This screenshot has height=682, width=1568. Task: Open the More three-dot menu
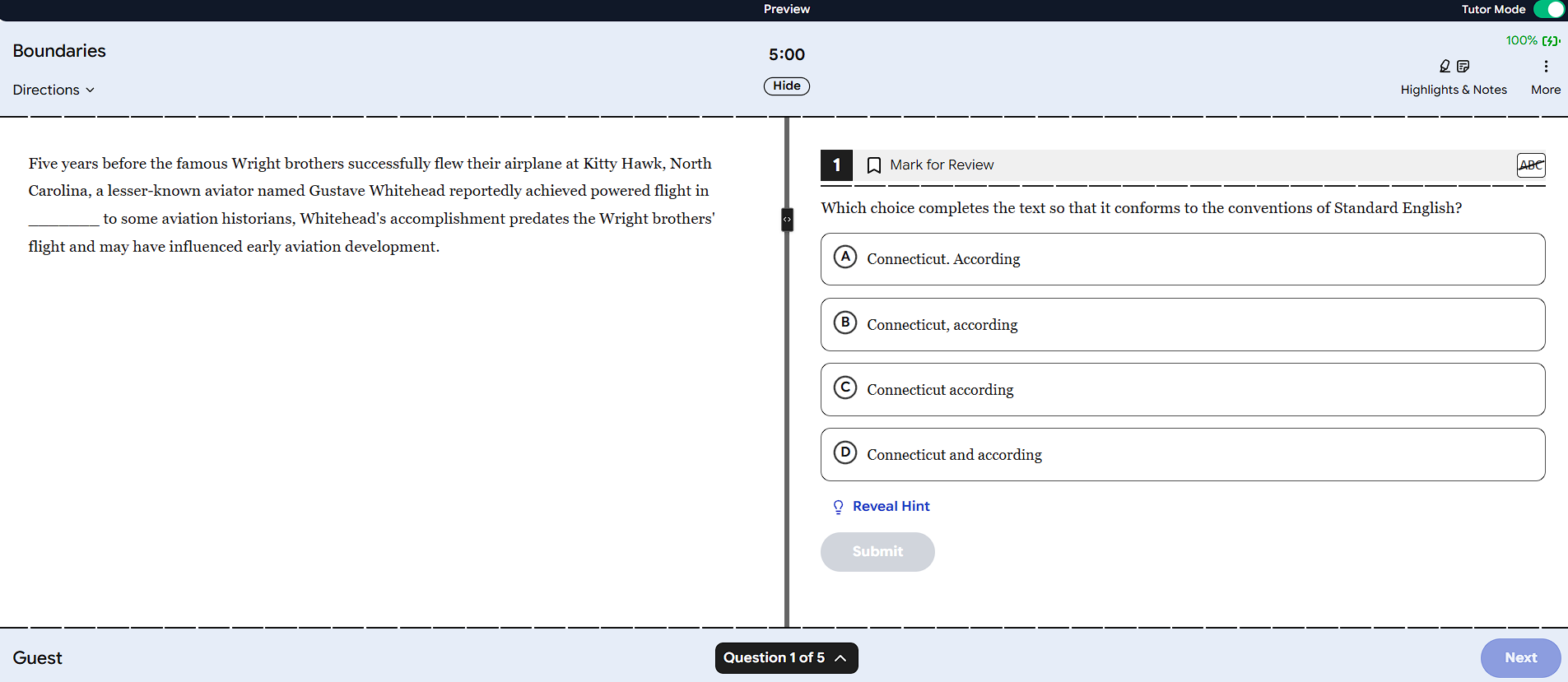click(x=1546, y=66)
